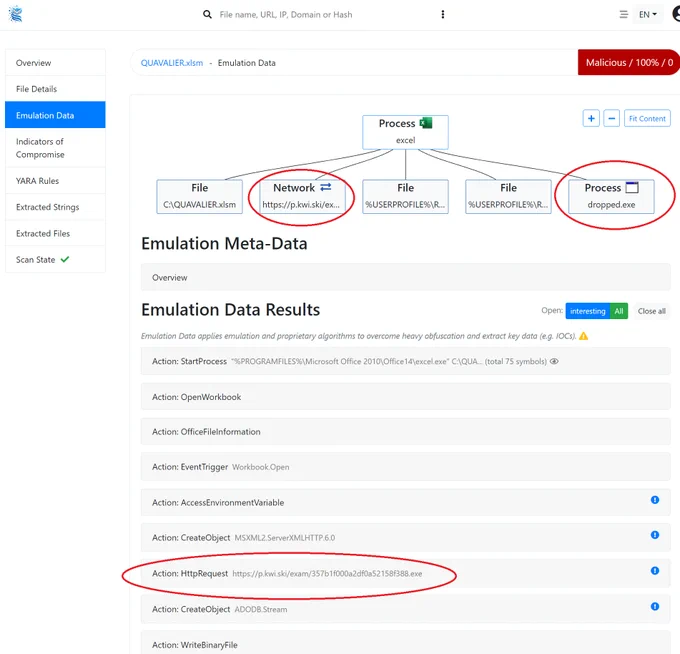Toggle the 'All' open filter
Viewport: 680px width, 654px height.
tap(619, 311)
